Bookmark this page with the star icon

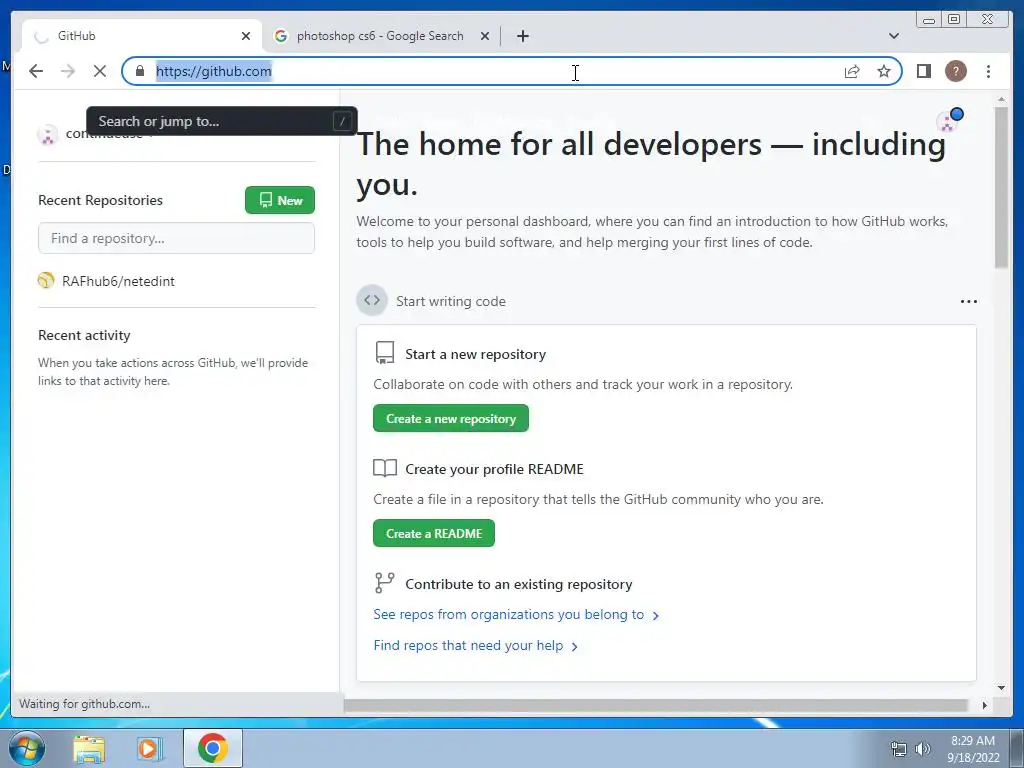(884, 71)
